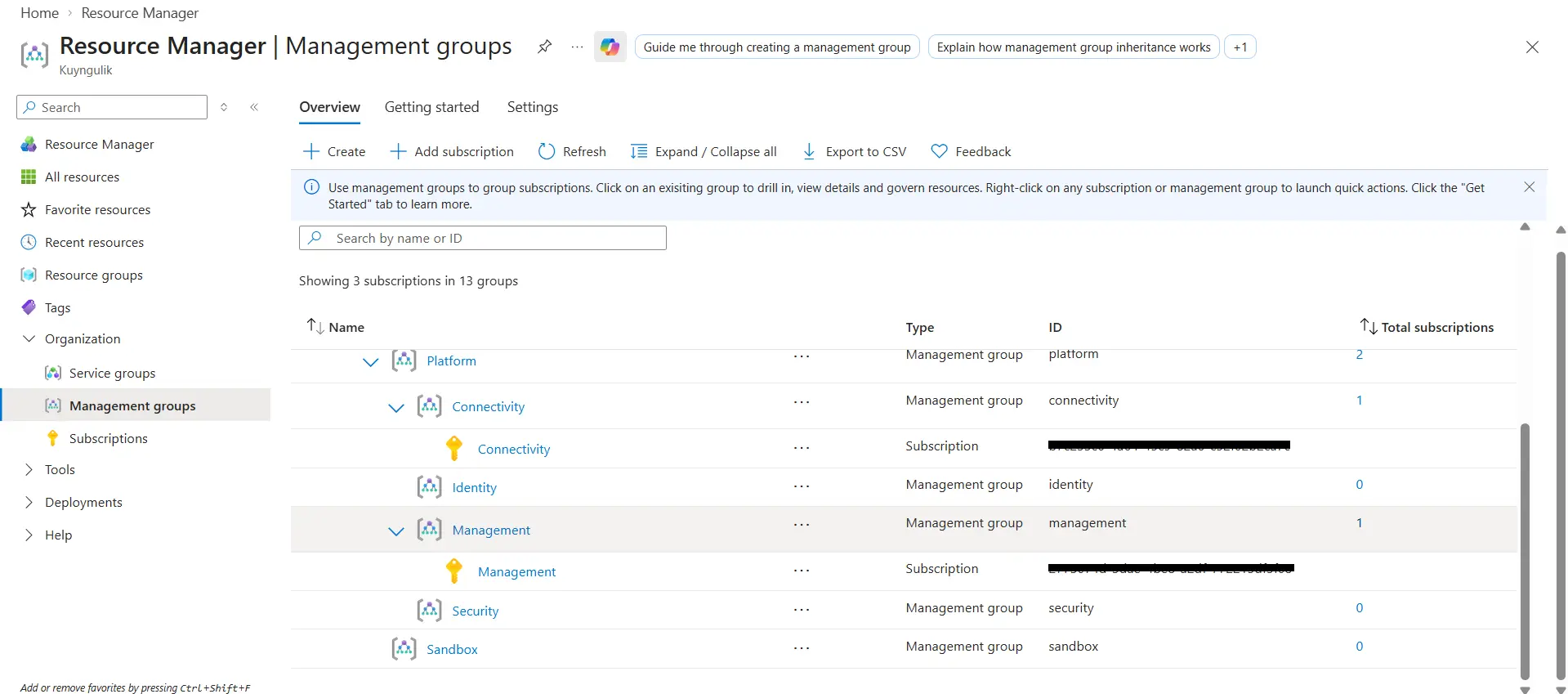Switch to the Settings tab
The width and height of the screenshot is (1568, 694).
point(532,107)
